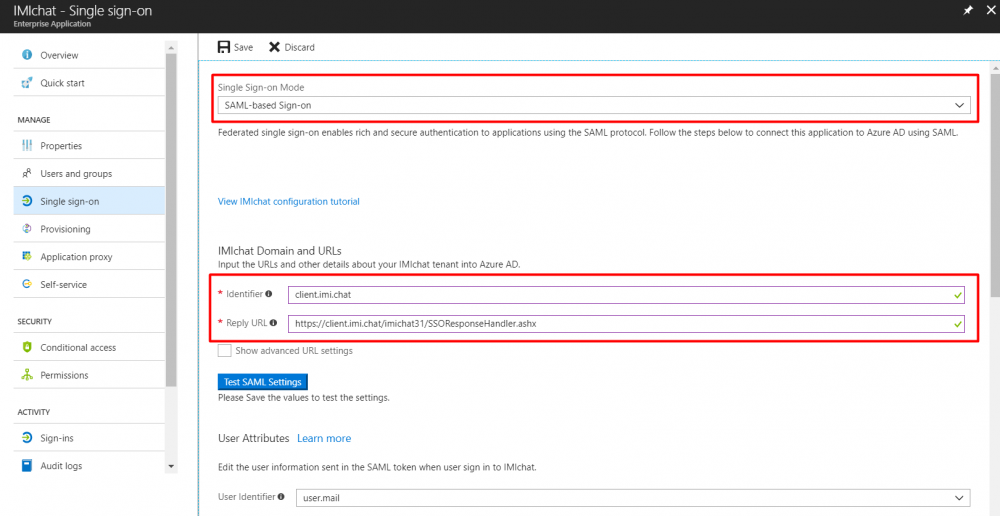Click the sidebar scroll down arrow
1000x516 pixels.
pos(171,467)
